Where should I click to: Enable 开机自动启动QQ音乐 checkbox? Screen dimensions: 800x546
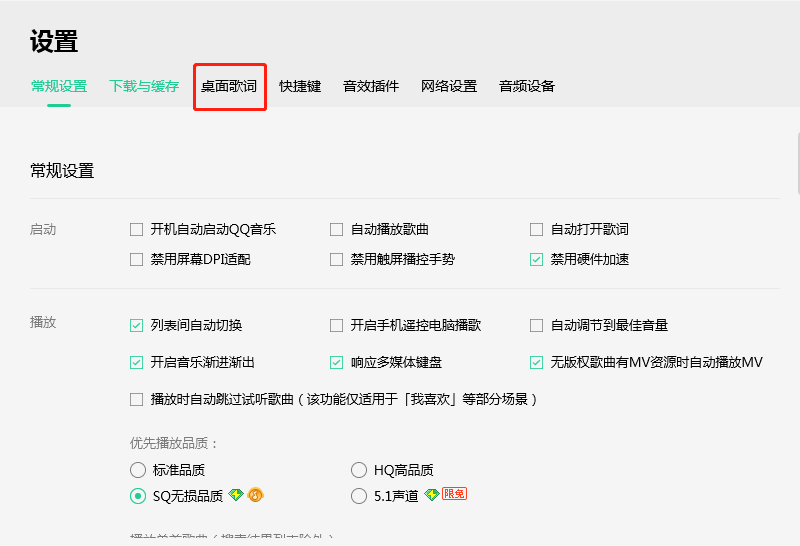137,229
